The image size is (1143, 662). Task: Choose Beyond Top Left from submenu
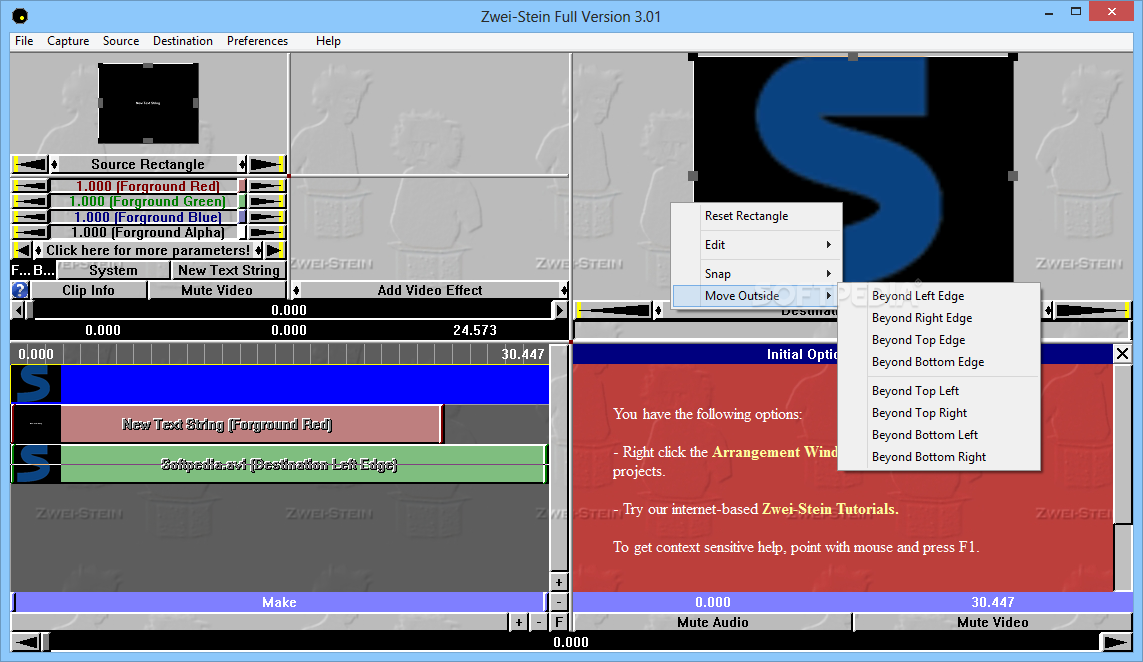click(x=939, y=391)
